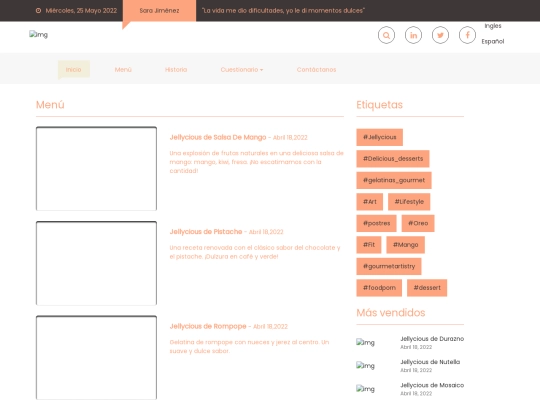Click the date Miércoles, 25 Mayo 2022
Image resolution: width=540 pixels, height=405 pixels.
coord(81,11)
